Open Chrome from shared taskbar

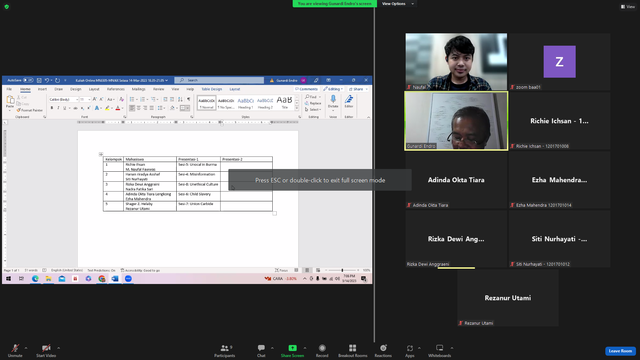pos(102,279)
